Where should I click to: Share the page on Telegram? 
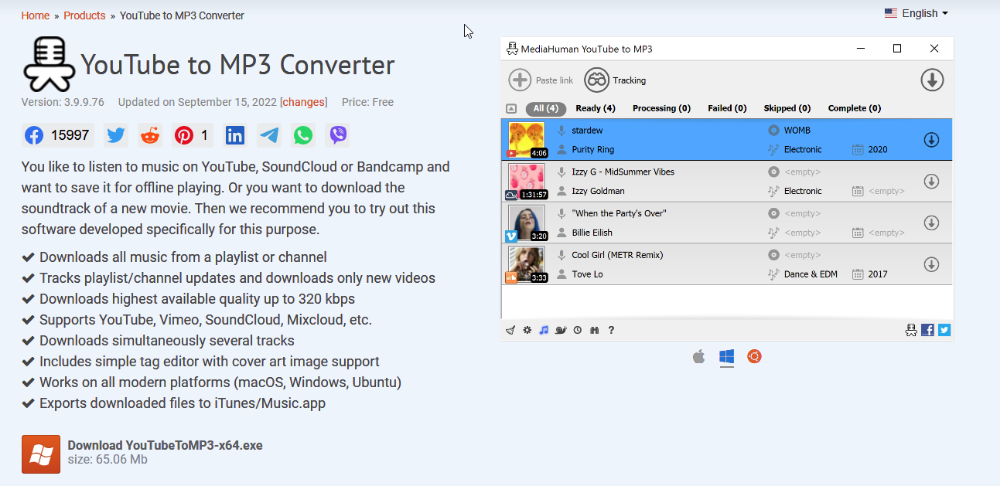point(269,135)
